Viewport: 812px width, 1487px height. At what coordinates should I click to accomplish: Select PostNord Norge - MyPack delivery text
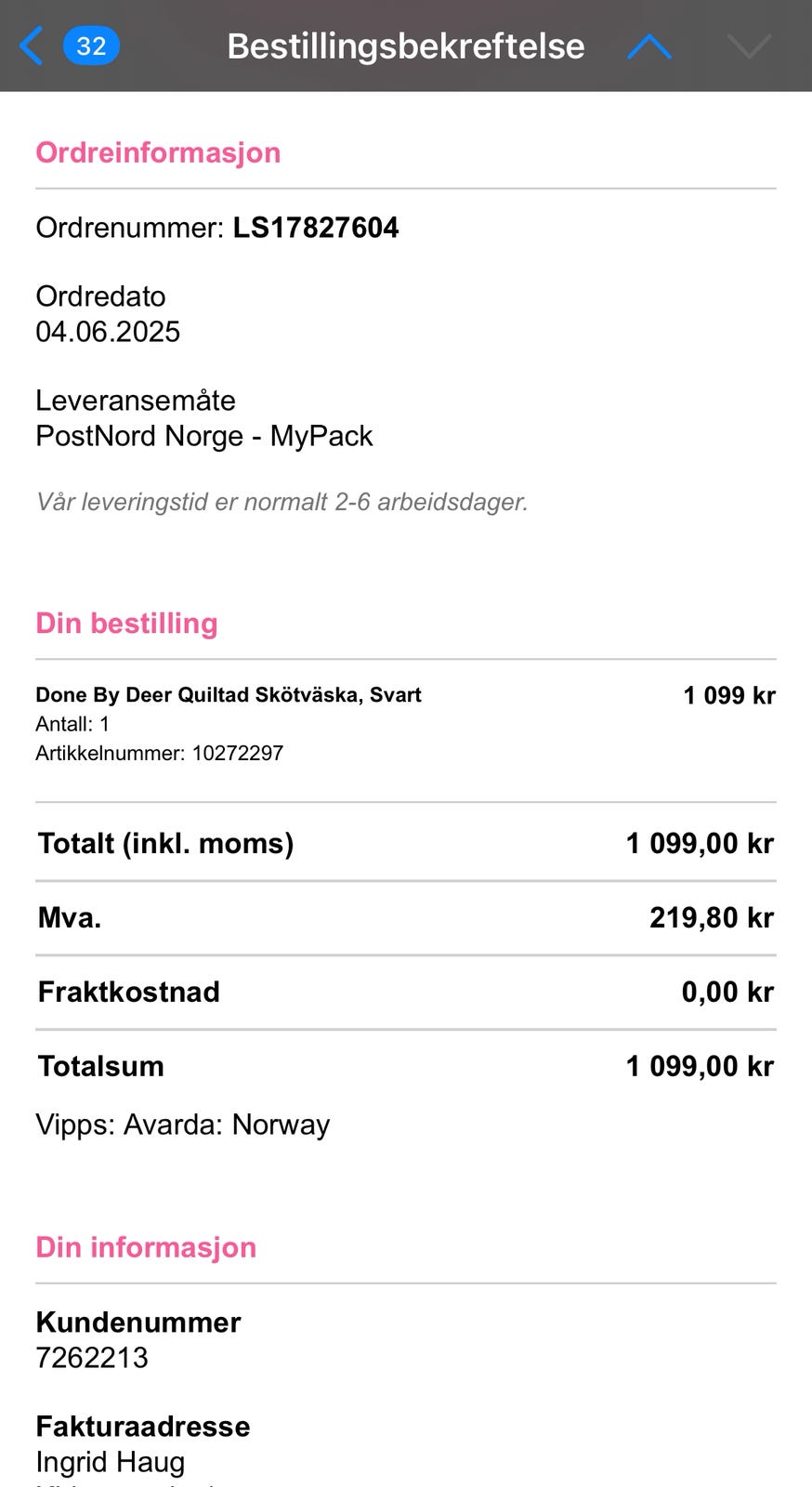(x=204, y=436)
